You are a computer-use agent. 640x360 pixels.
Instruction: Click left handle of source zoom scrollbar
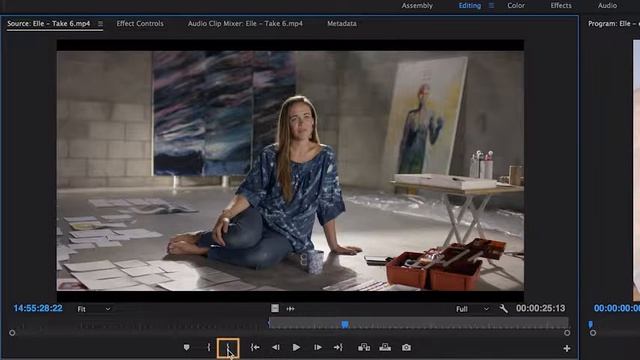[12, 333]
